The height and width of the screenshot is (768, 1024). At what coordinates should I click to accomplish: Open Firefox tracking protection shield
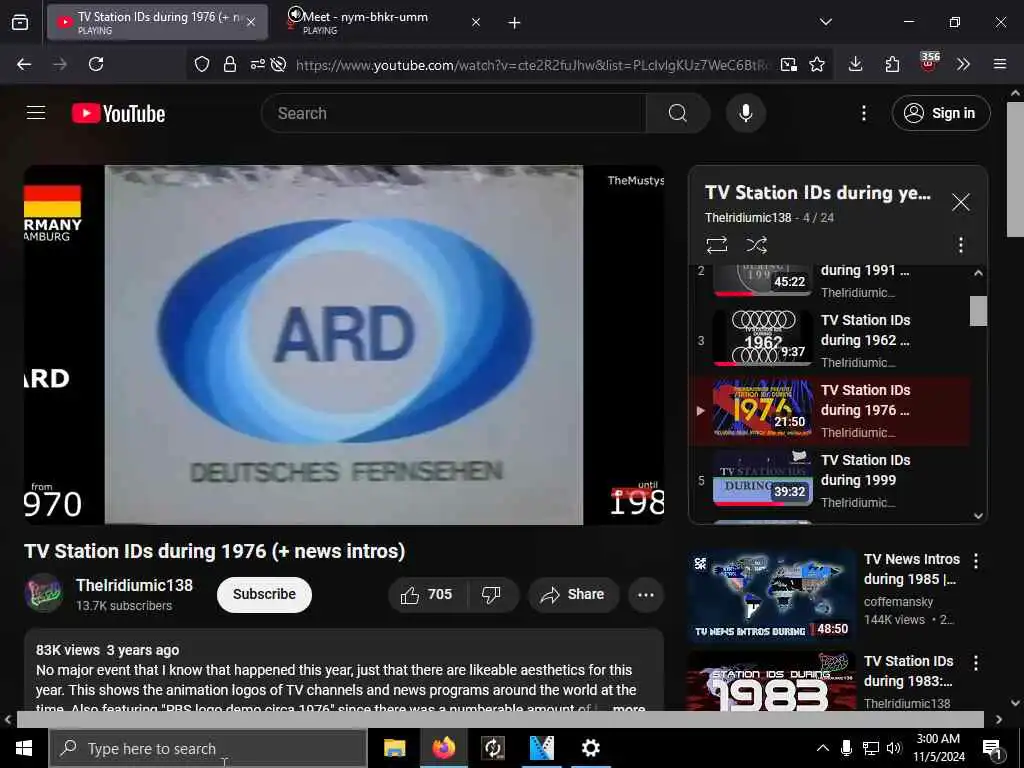(x=202, y=64)
